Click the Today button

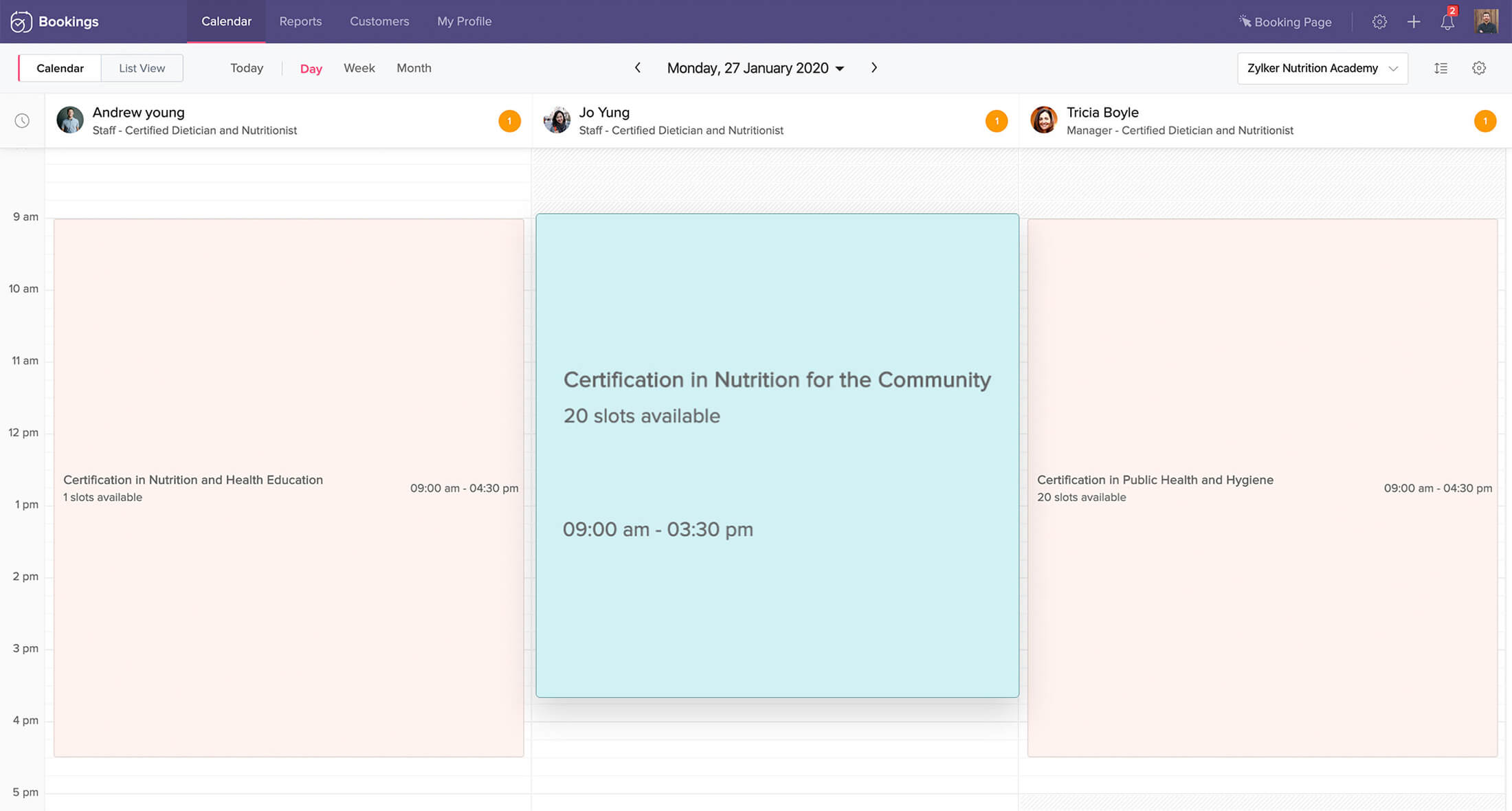click(x=247, y=68)
